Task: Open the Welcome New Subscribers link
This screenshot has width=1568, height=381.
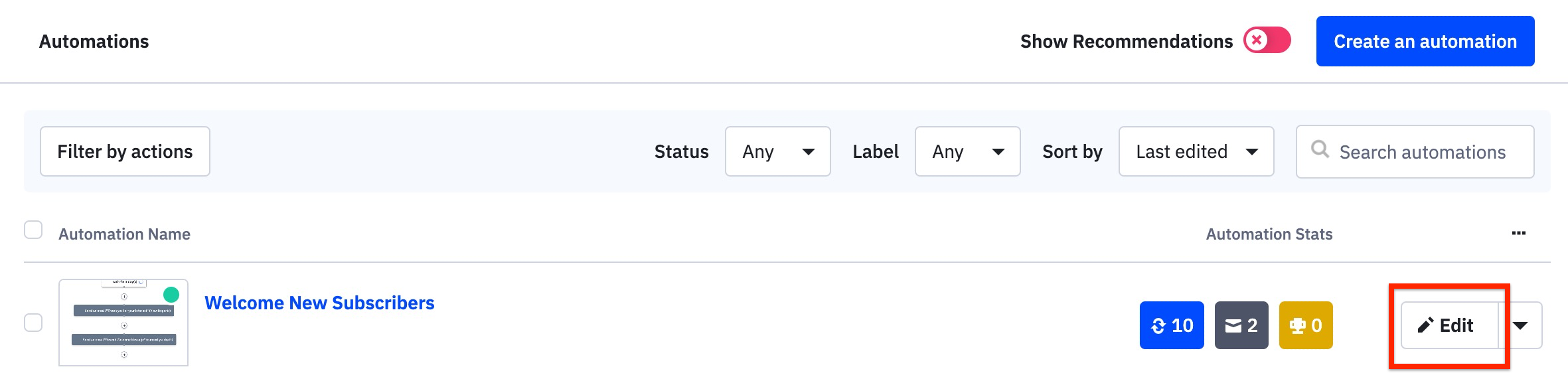Action: point(319,303)
